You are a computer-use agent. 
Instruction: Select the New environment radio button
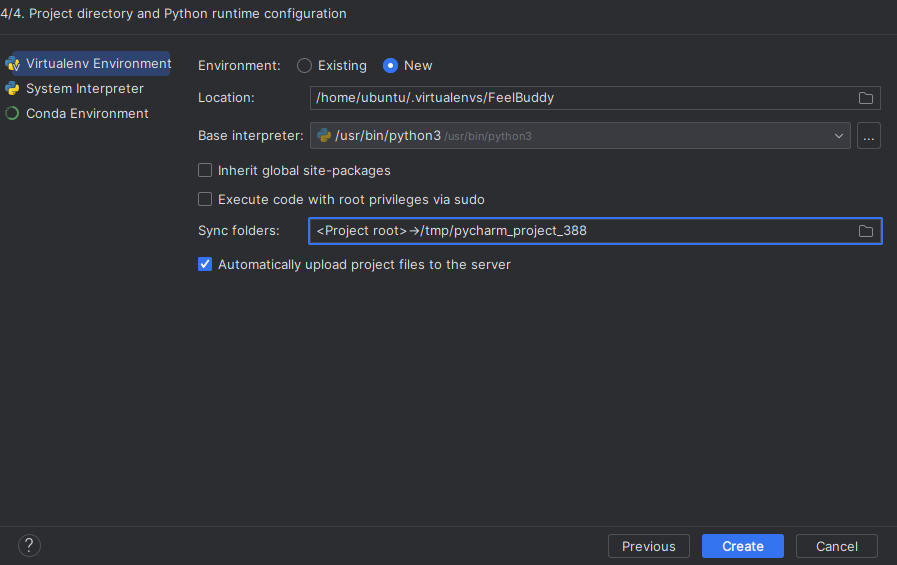(390, 66)
